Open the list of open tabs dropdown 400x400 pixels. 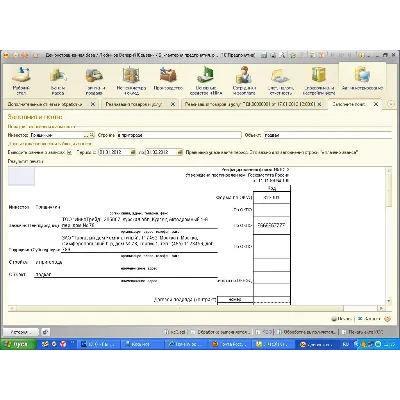point(391,104)
